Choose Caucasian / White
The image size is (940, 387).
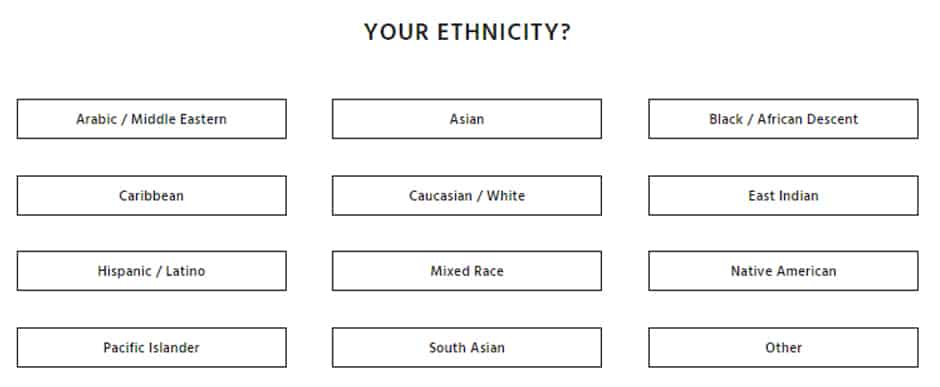pyautogui.click(x=467, y=195)
